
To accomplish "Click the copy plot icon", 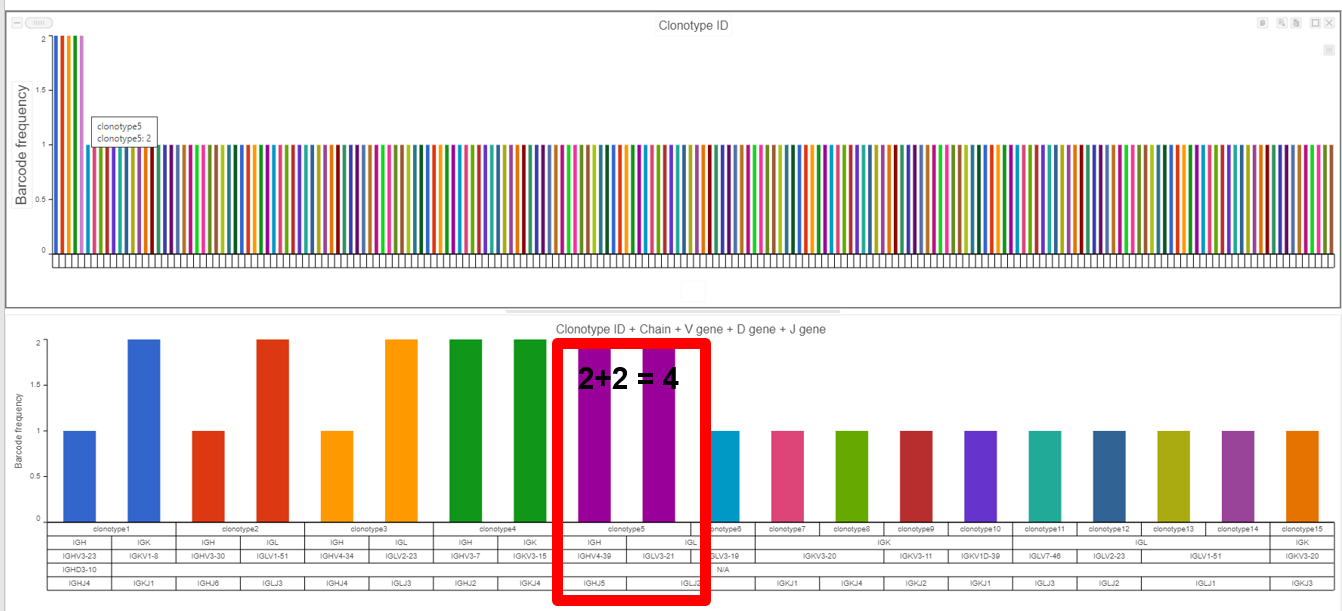I will (1262, 23).
